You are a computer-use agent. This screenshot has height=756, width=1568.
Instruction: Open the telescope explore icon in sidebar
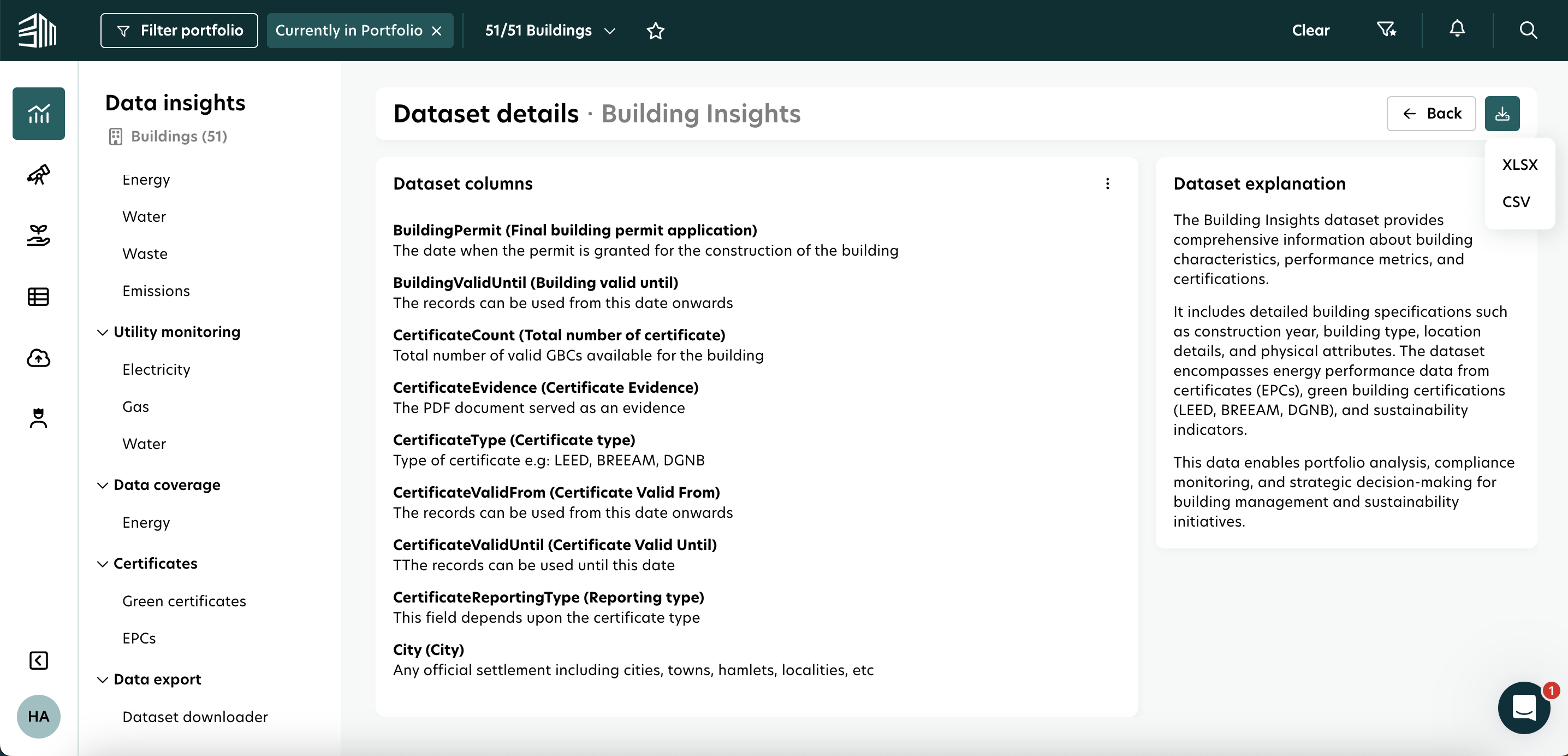point(38,175)
